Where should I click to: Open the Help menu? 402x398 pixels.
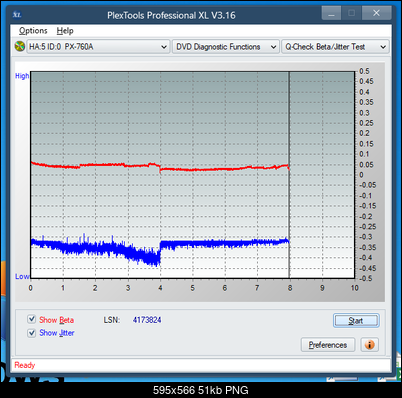click(65, 31)
